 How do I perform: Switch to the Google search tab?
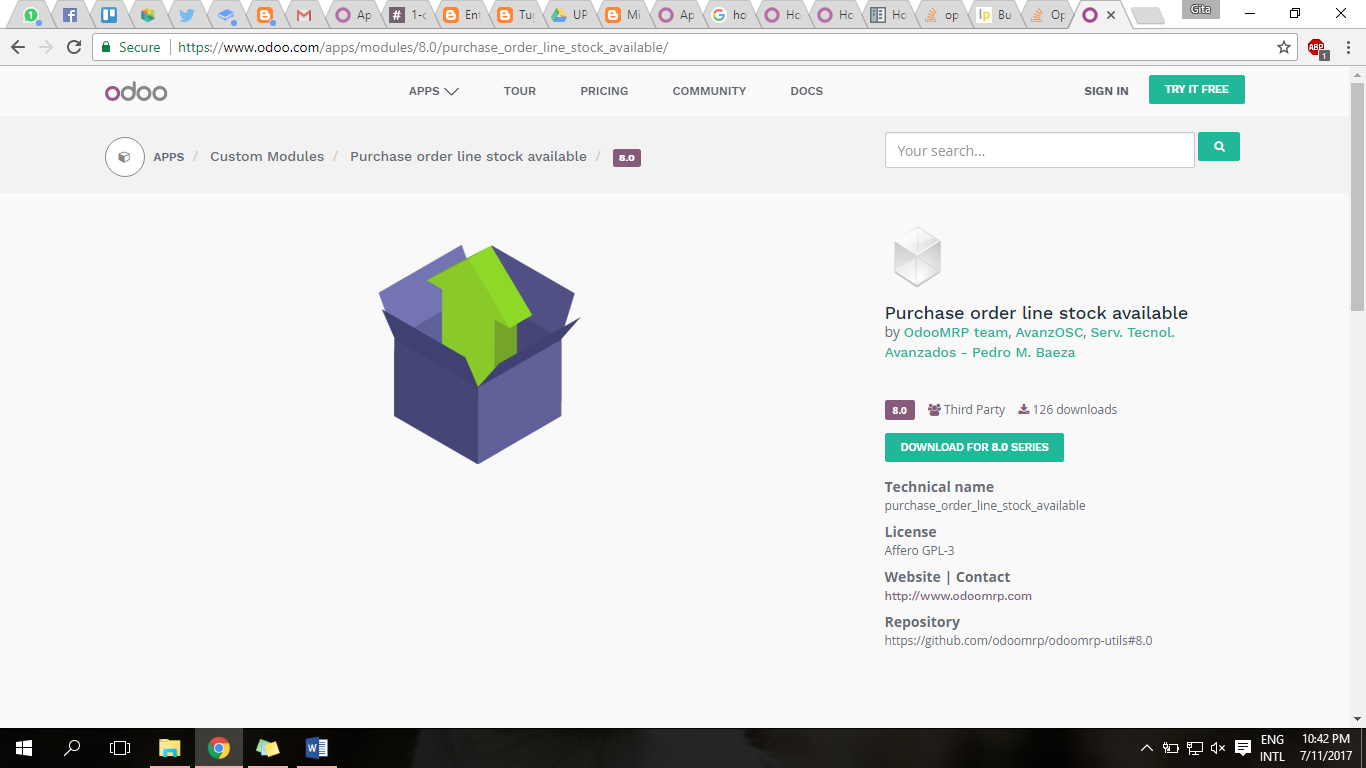[728, 15]
